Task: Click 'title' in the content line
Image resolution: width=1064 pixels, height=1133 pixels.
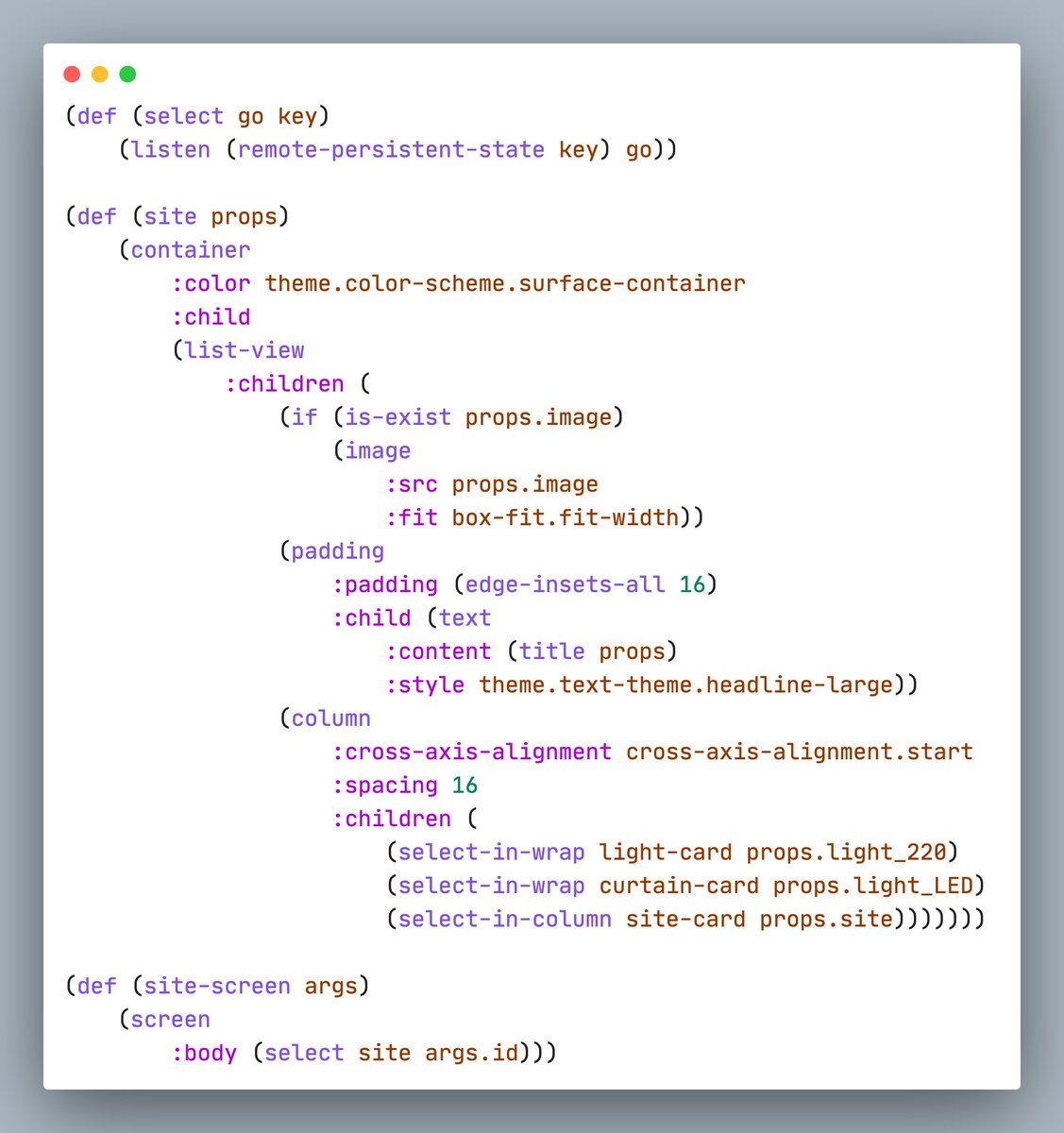Action: click(552, 651)
